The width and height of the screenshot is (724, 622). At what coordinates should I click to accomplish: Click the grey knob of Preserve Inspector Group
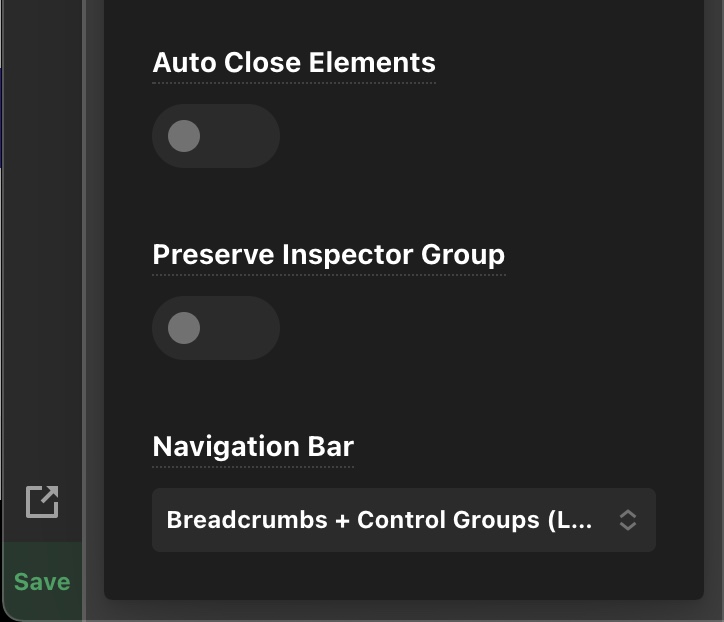pyautogui.click(x=184, y=328)
